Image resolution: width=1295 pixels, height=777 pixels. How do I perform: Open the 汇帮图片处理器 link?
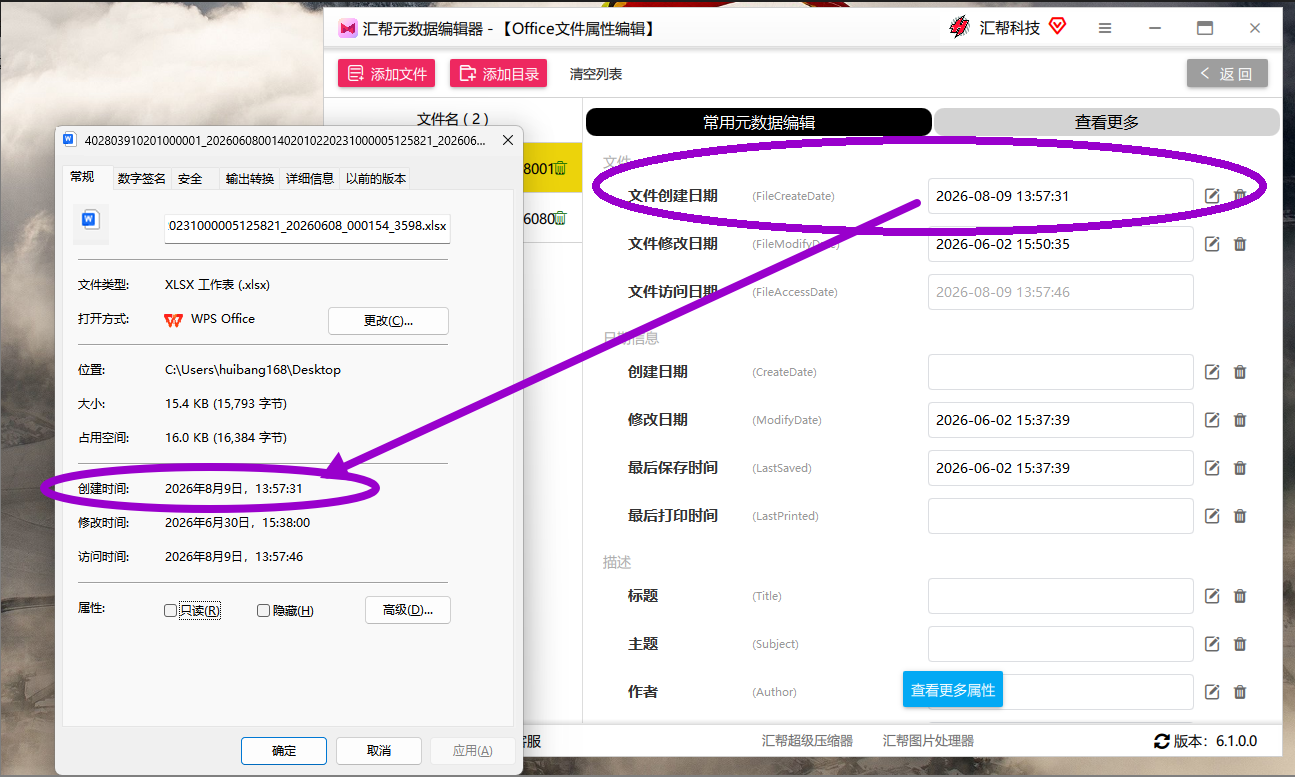coord(928,741)
